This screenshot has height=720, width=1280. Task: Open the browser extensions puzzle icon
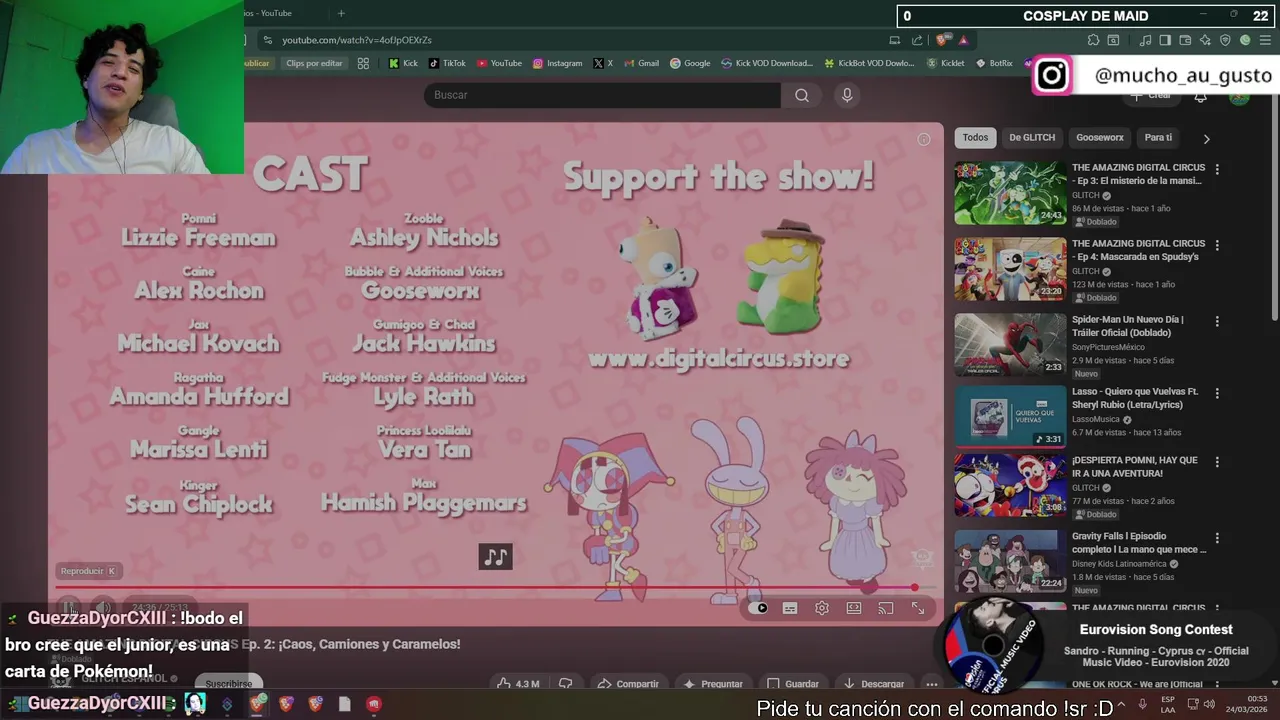click(1093, 40)
